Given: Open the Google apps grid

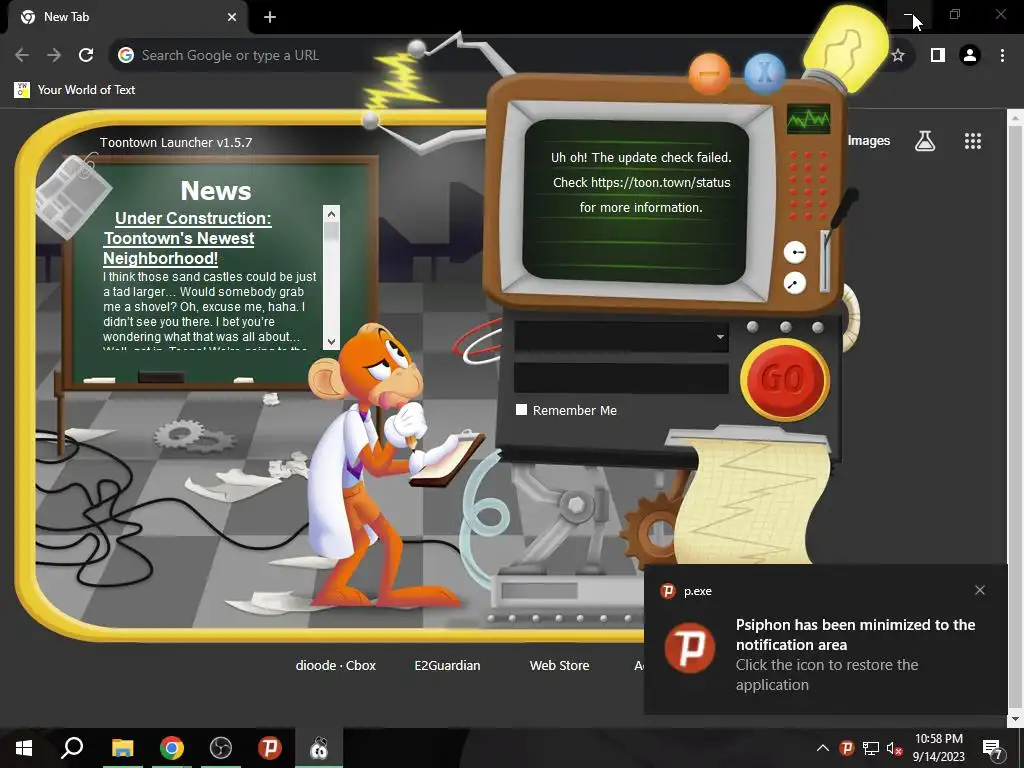Looking at the screenshot, I should (972, 140).
